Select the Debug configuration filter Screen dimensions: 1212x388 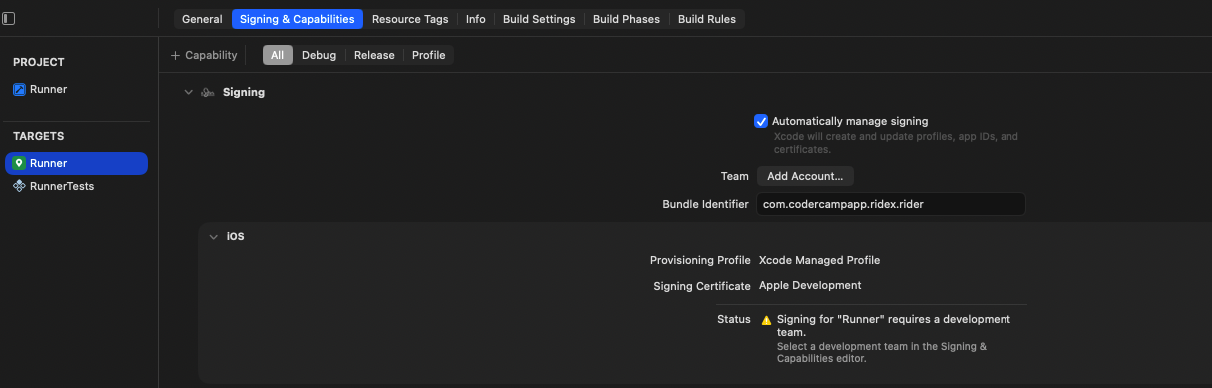click(319, 55)
